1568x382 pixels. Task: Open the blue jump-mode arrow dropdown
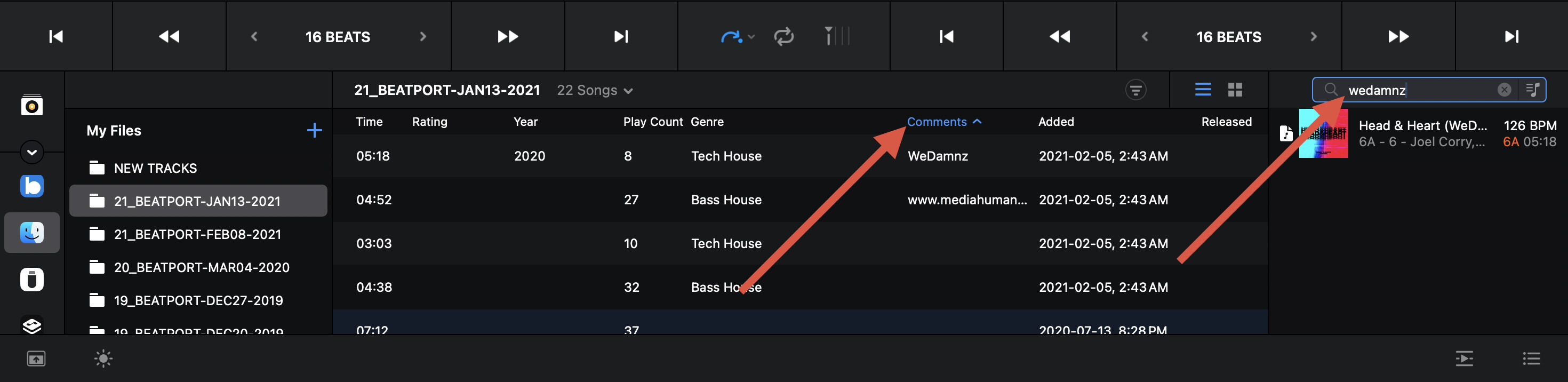[x=737, y=37]
